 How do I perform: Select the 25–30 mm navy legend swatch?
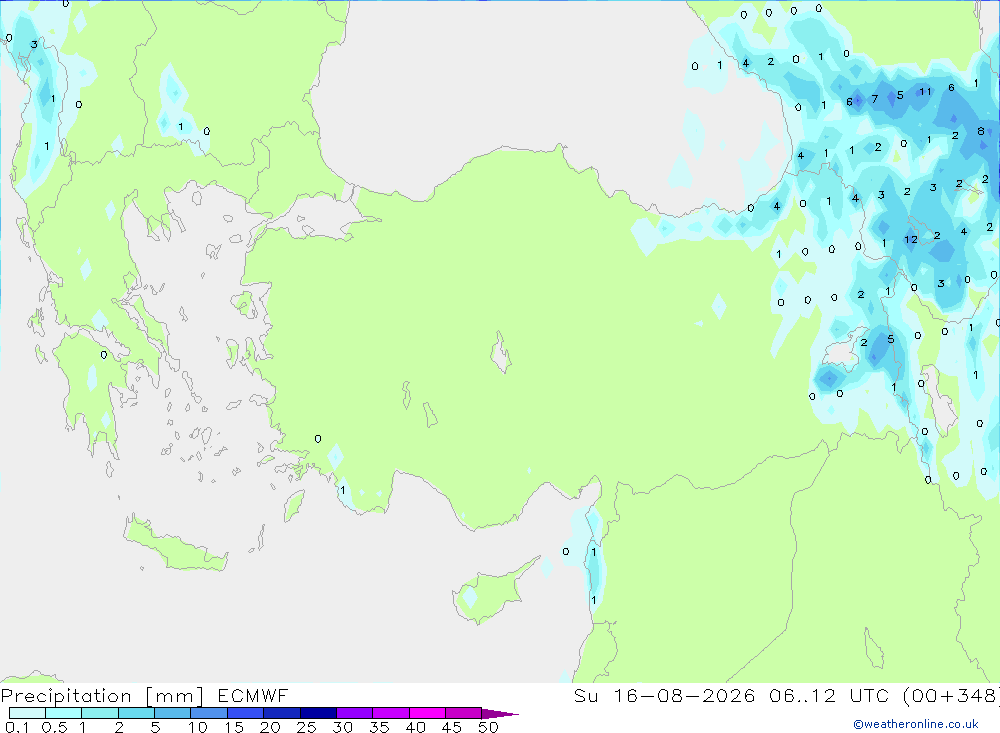tap(318, 713)
